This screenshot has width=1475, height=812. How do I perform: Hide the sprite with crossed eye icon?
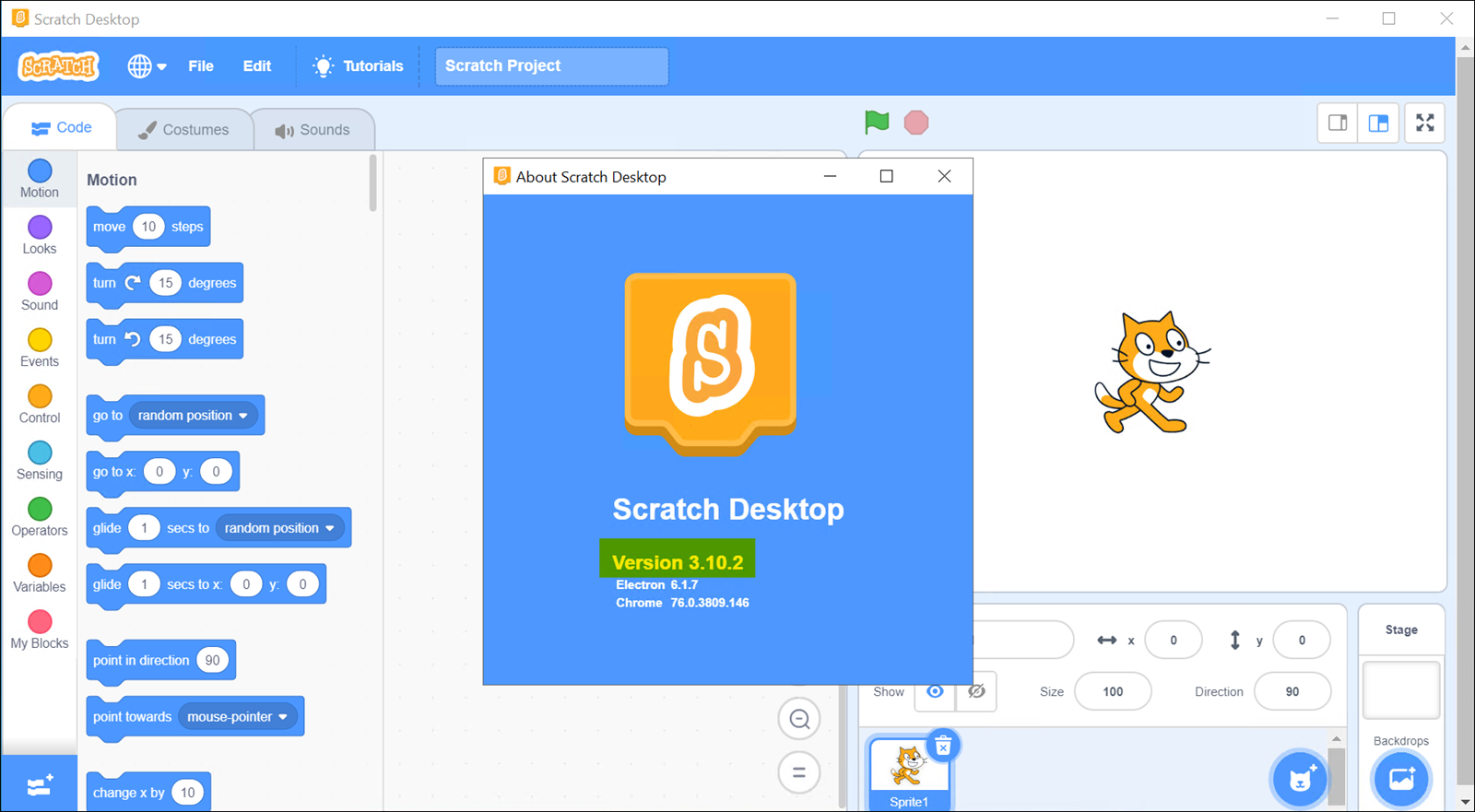[x=977, y=691]
